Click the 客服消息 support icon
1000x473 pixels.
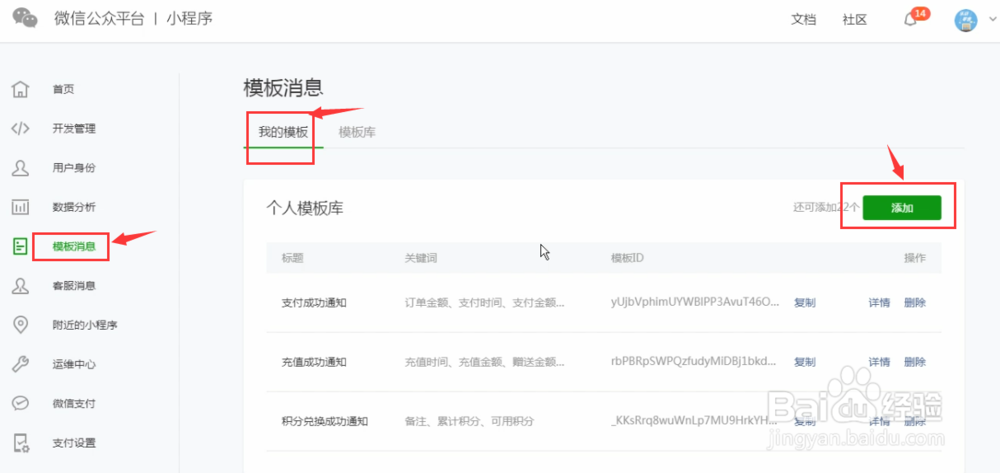click(x=21, y=286)
